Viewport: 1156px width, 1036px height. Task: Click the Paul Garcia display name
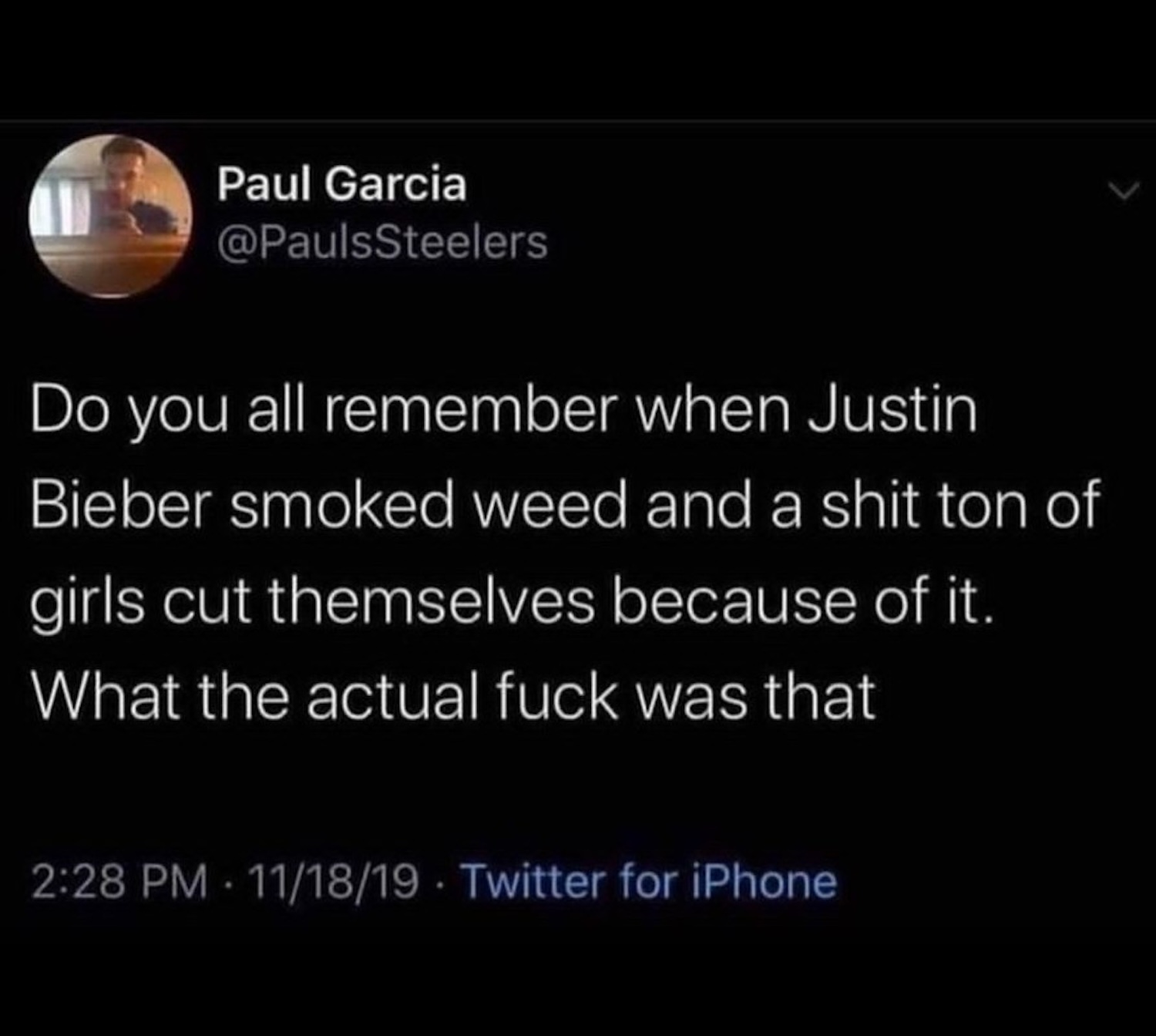341,185
